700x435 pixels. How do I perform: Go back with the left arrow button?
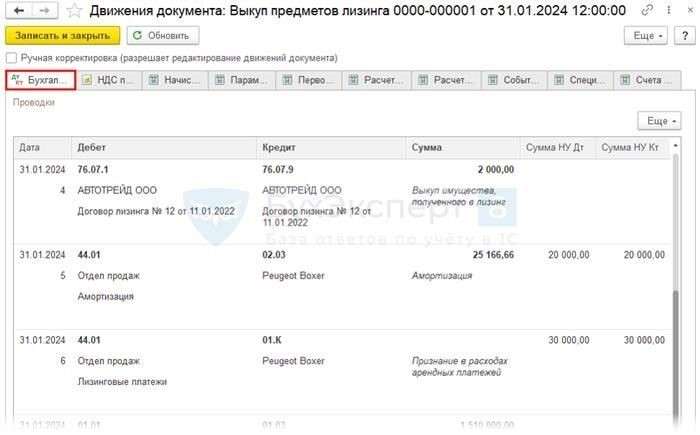19,10
